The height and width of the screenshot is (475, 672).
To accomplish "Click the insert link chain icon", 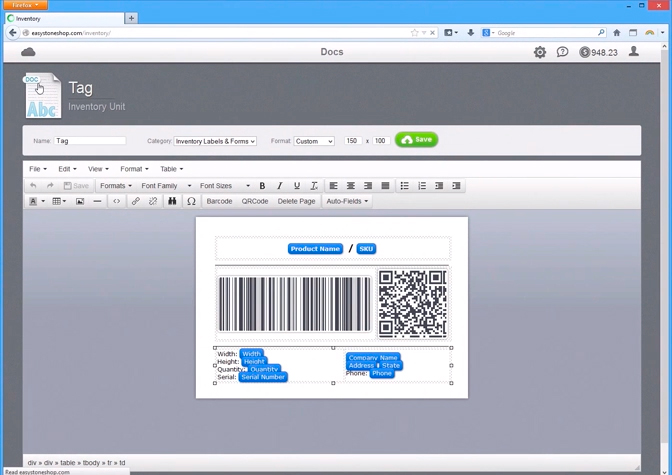I will click(x=135, y=201).
